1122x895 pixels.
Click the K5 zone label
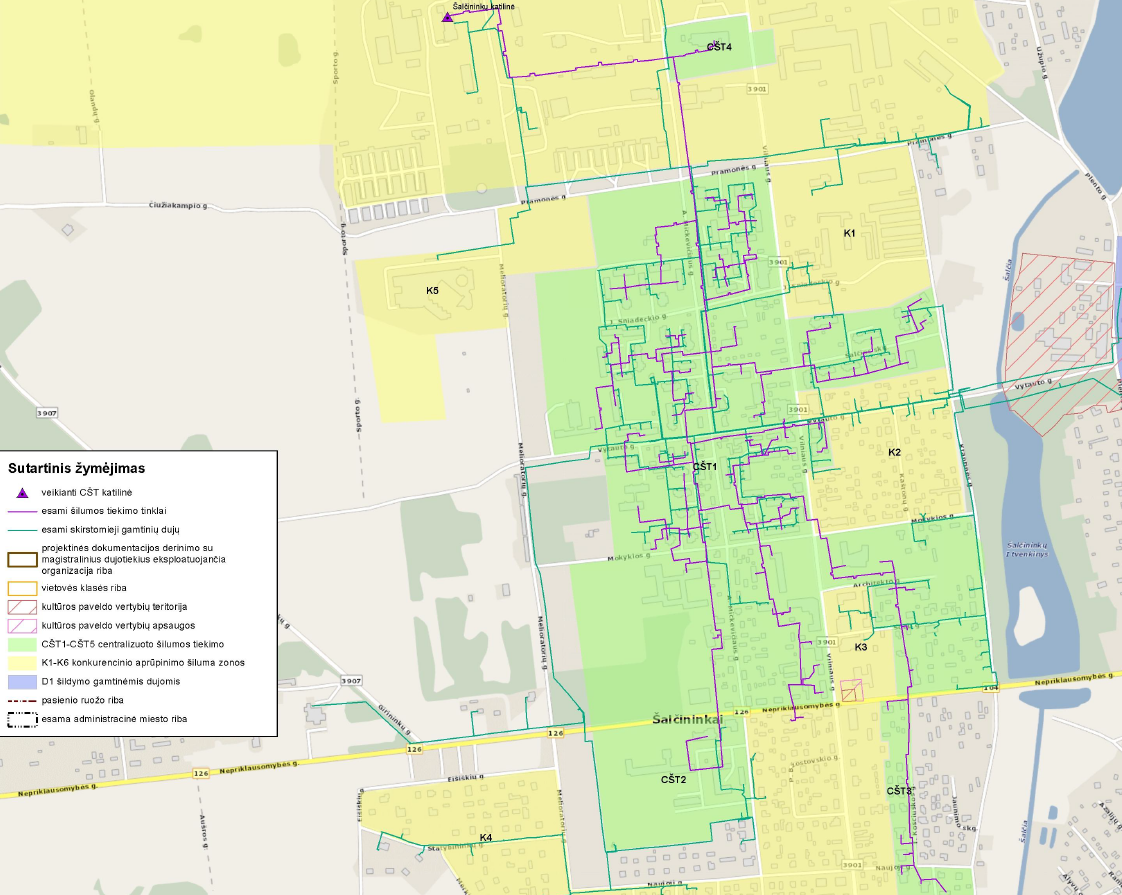[x=432, y=290]
